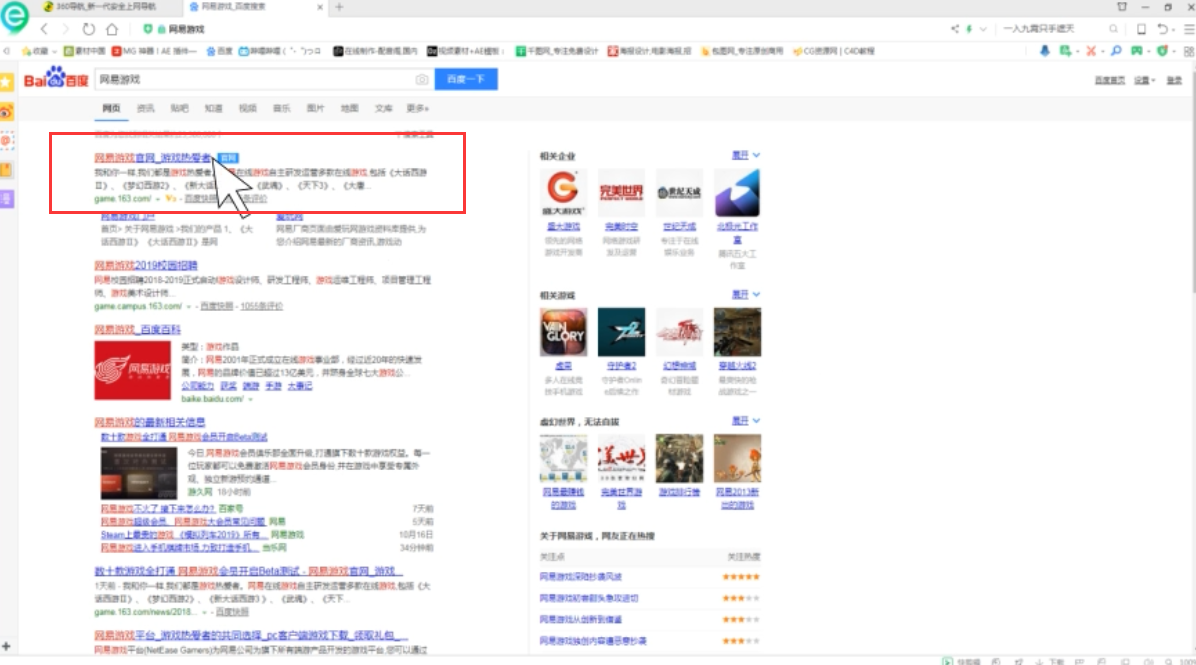
Task: Click the blue magnifier extension icon
Action: click(1116, 51)
